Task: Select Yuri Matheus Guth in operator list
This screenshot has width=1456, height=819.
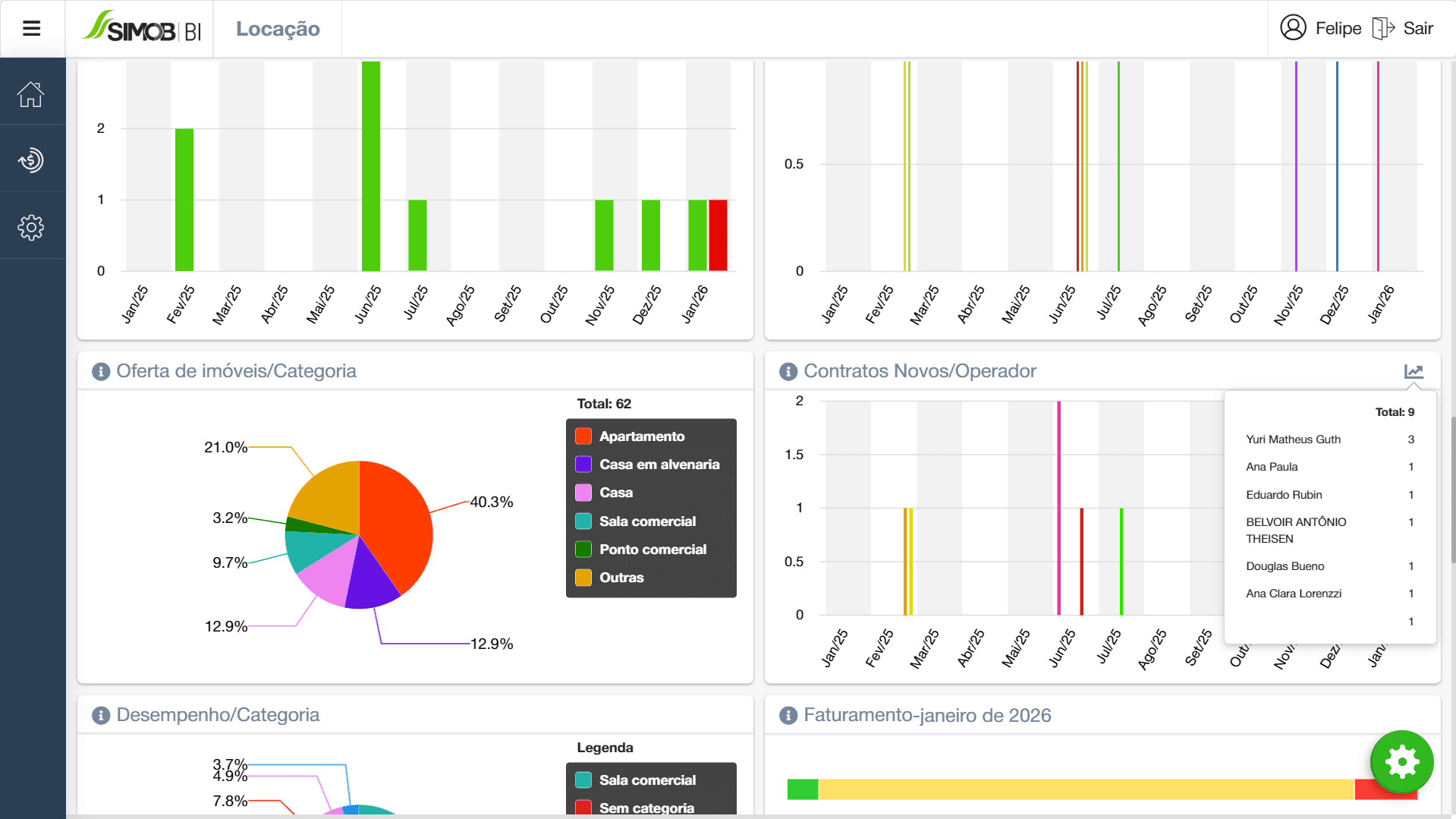Action: coord(1293,439)
